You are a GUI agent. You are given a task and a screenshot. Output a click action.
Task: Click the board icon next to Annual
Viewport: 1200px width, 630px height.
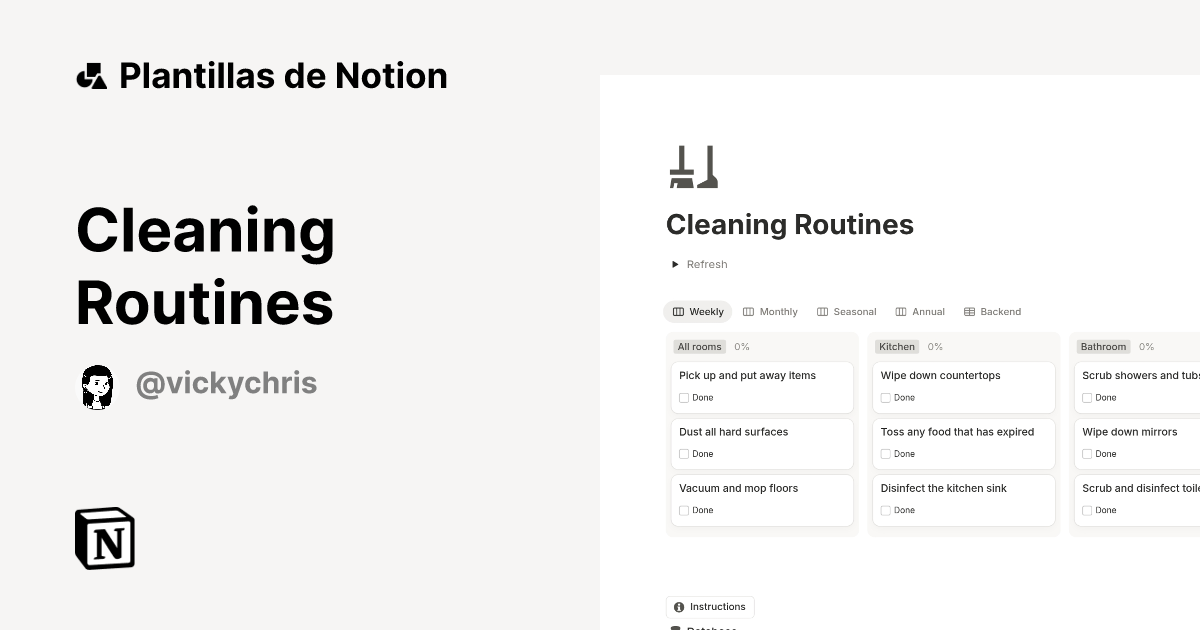click(900, 311)
